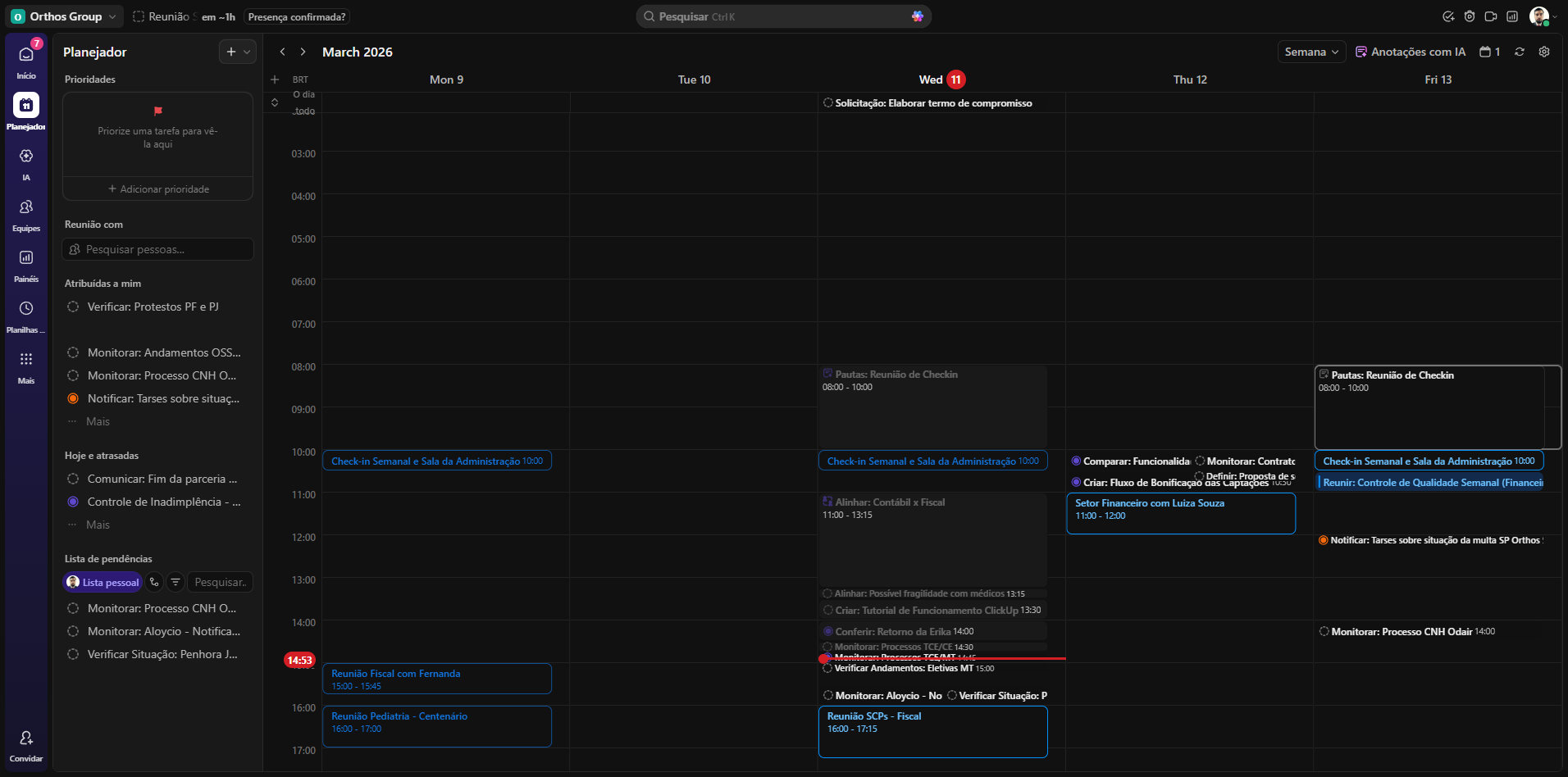The width and height of the screenshot is (1568, 777).
Task: Open the plus dropdown beside Planejador
Action: [x=238, y=52]
